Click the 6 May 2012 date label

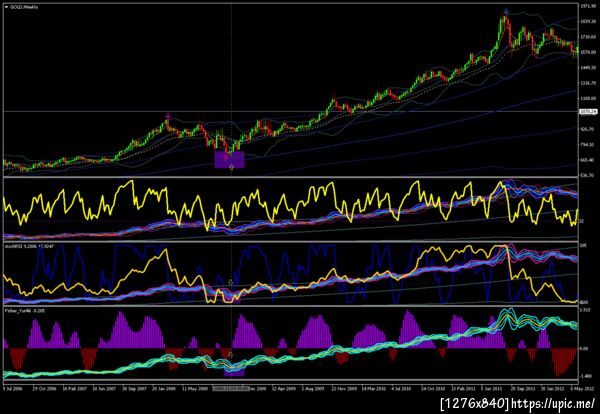click(582, 388)
